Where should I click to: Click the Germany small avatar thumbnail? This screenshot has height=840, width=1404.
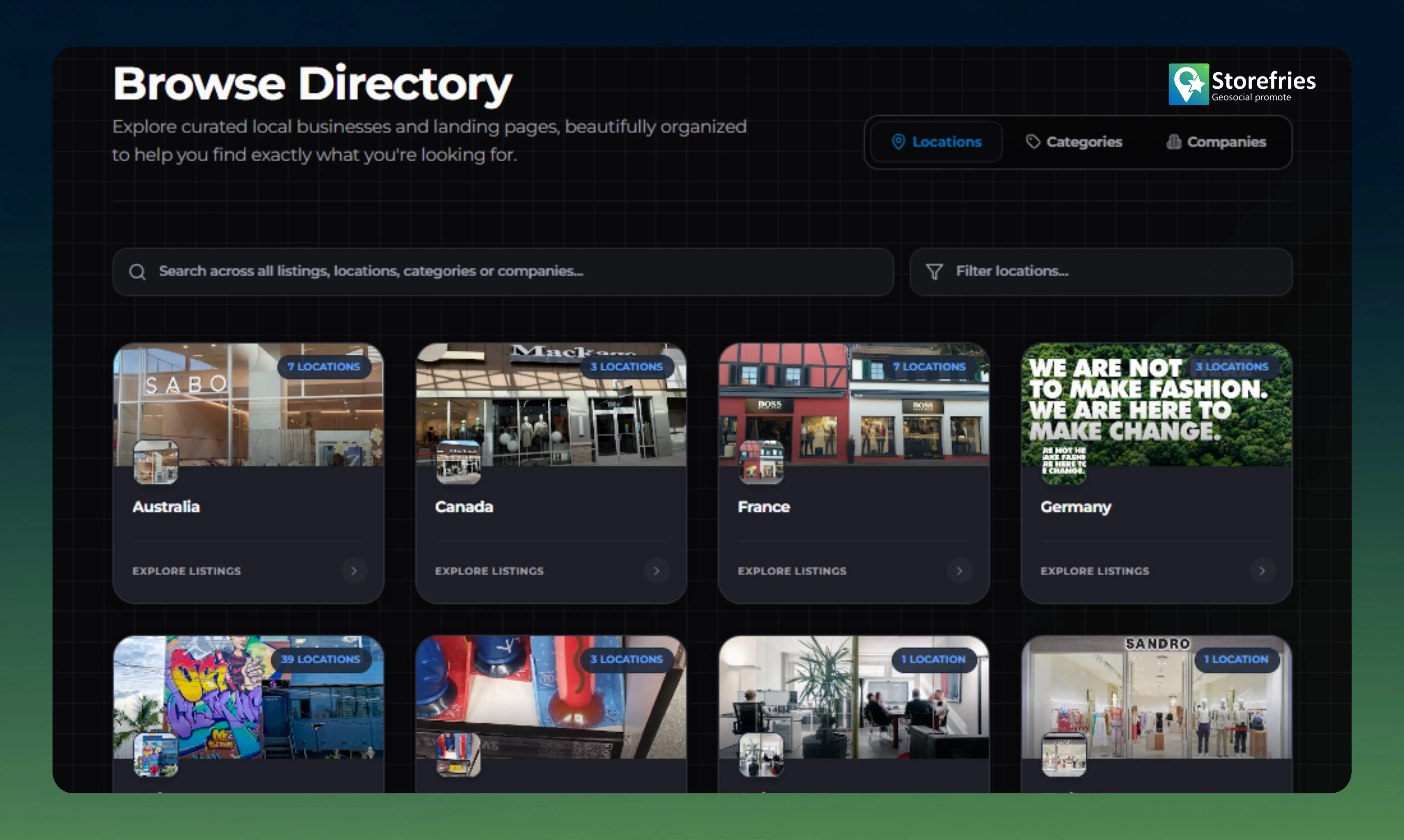(1064, 462)
